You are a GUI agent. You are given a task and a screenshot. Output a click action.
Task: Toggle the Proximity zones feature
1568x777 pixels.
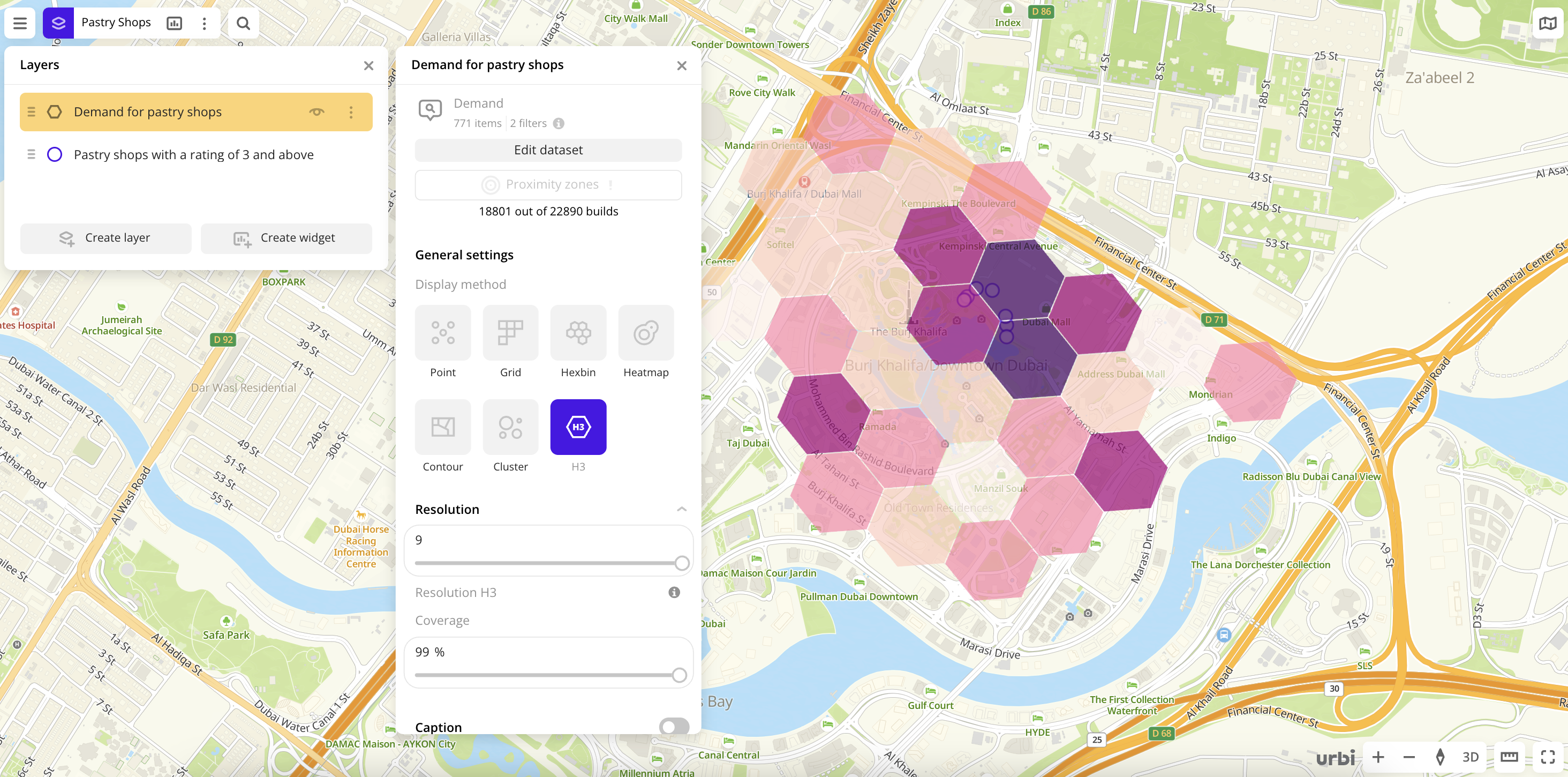click(548, 184)
